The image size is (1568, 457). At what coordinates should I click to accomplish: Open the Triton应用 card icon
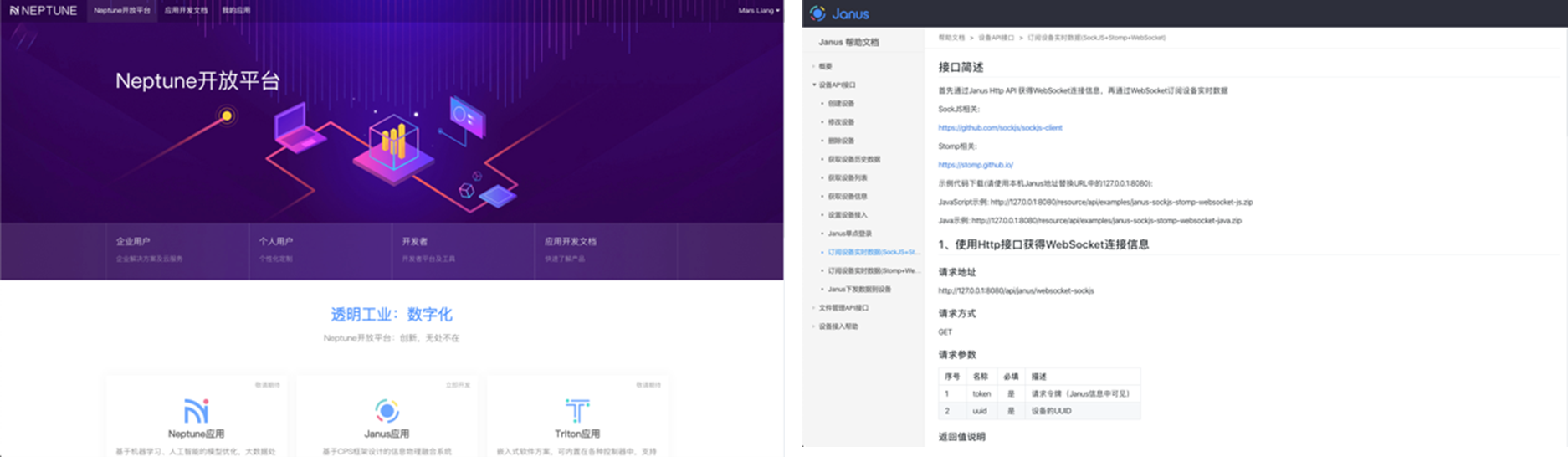click(x=577, y=411)
